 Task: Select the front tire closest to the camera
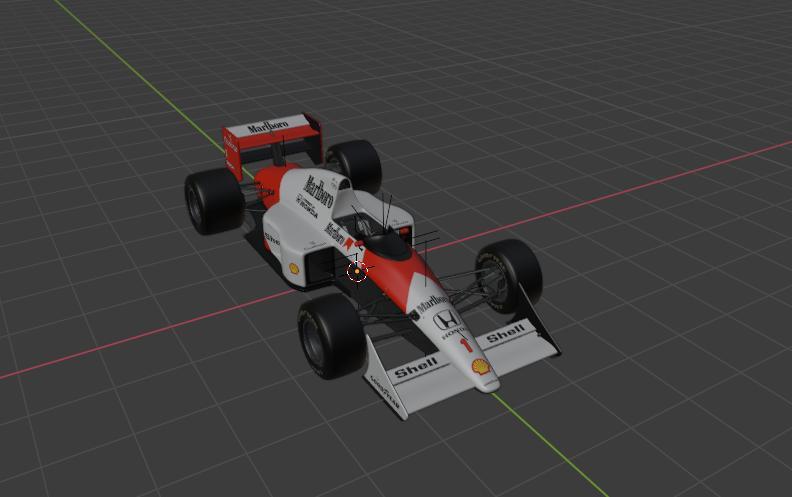pos(332,336)
